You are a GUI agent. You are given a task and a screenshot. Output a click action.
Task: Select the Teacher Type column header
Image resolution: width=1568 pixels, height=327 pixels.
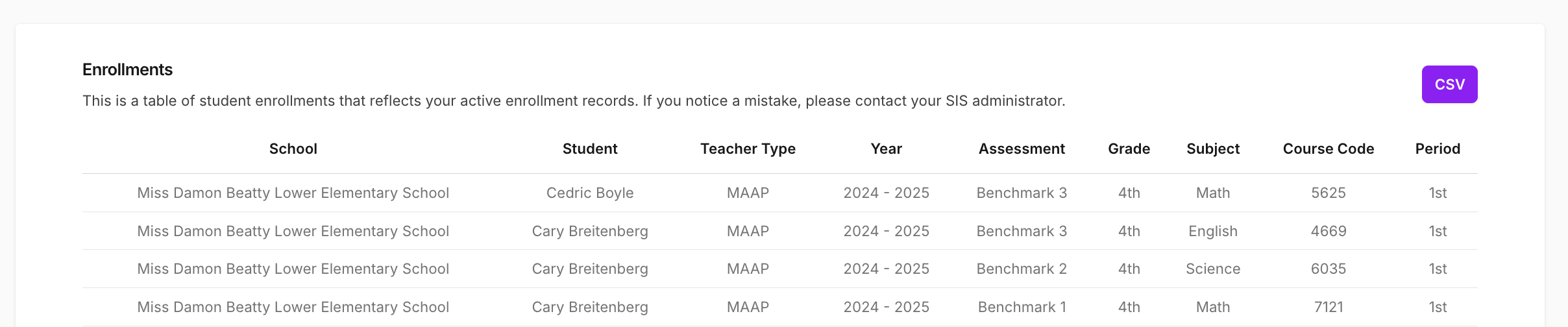748,149
